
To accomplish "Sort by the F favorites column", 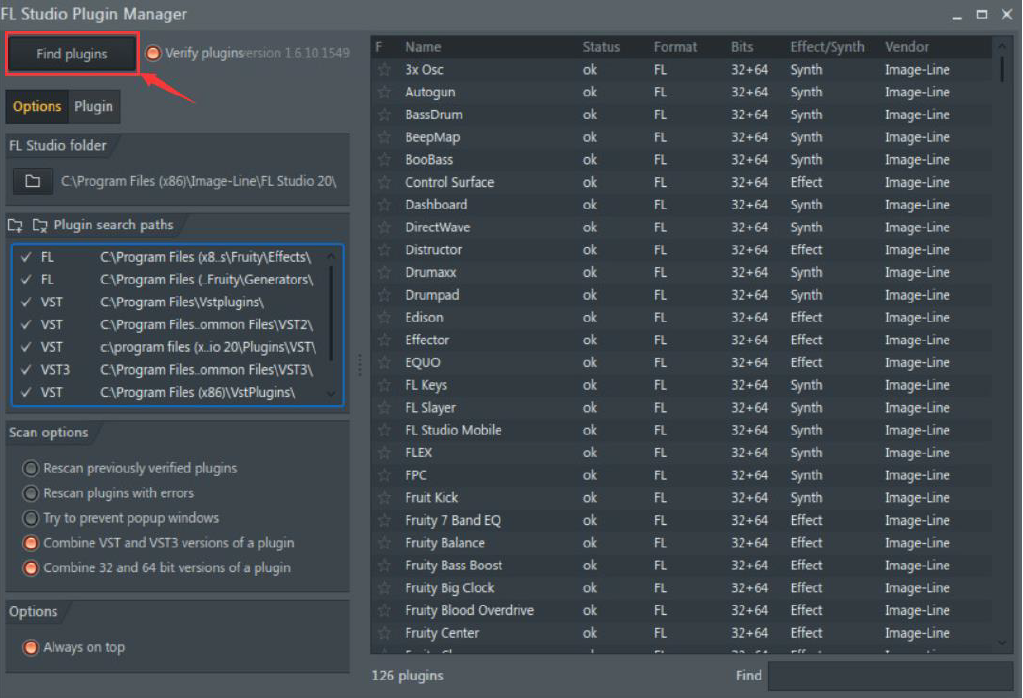I will (378, 47).
